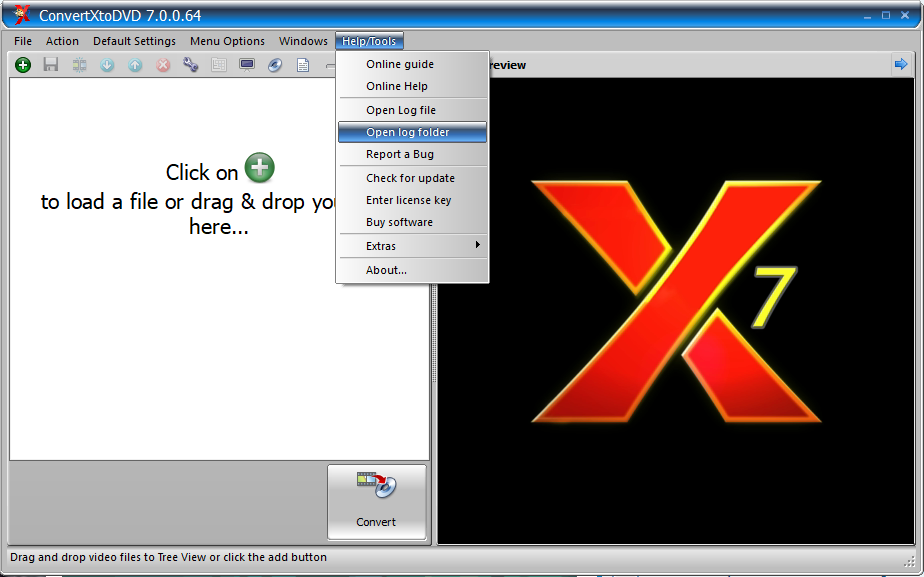Click the red remove item icon

click(163, 65)
